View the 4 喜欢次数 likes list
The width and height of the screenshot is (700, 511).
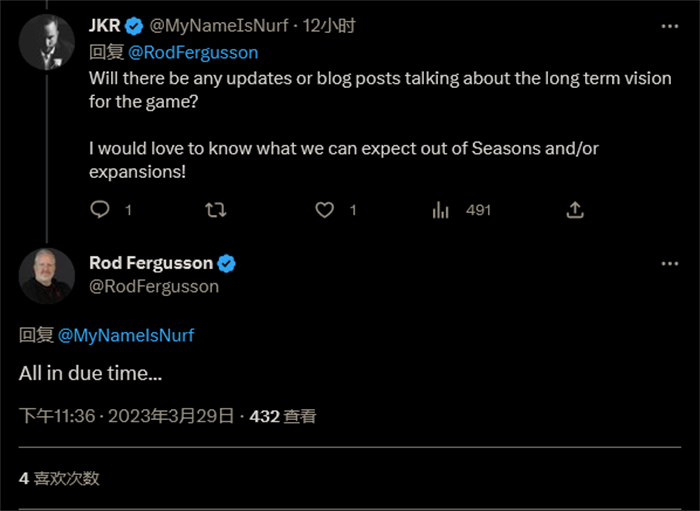59,478
